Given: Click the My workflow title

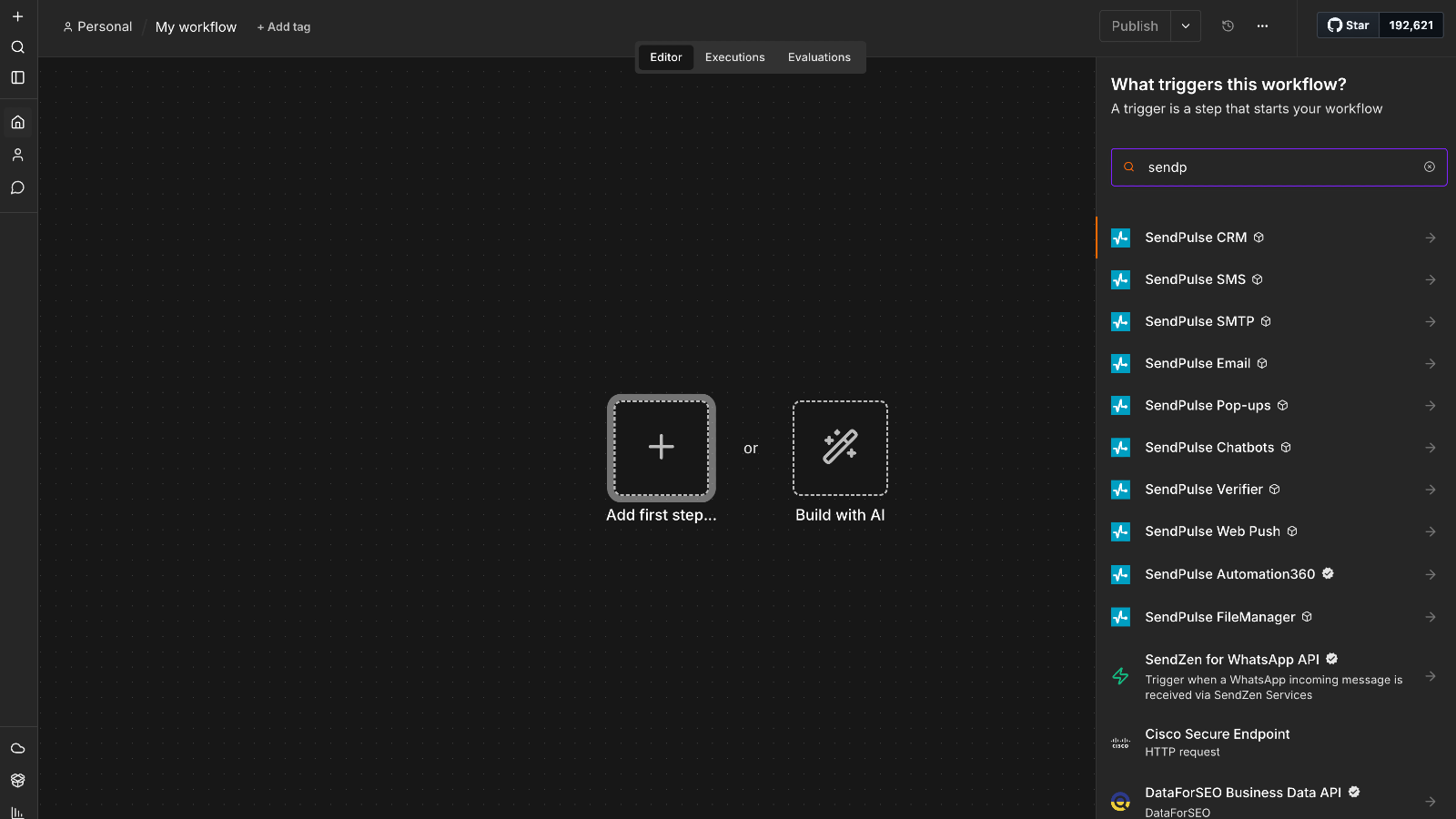Looking at the screenshot, I should tap(196, 27).
